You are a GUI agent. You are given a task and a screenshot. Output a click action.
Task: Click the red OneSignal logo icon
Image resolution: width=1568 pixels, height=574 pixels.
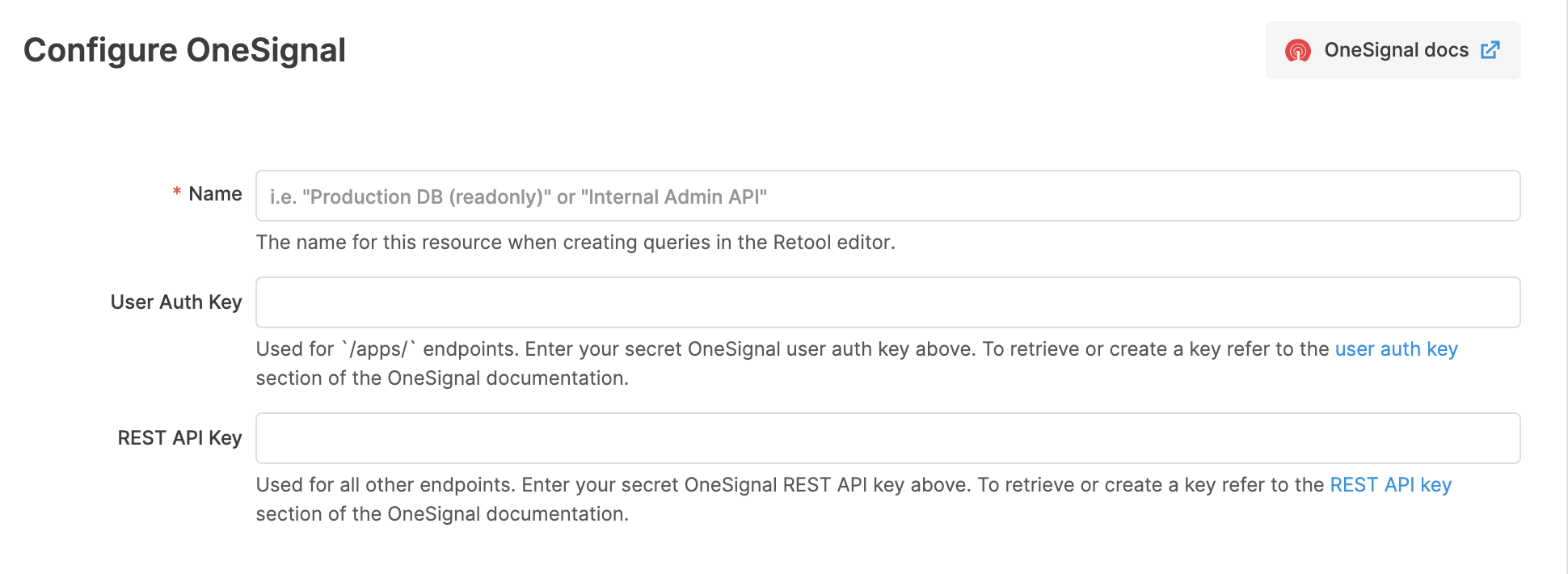pyautogui.click(x=1298, y=50)
